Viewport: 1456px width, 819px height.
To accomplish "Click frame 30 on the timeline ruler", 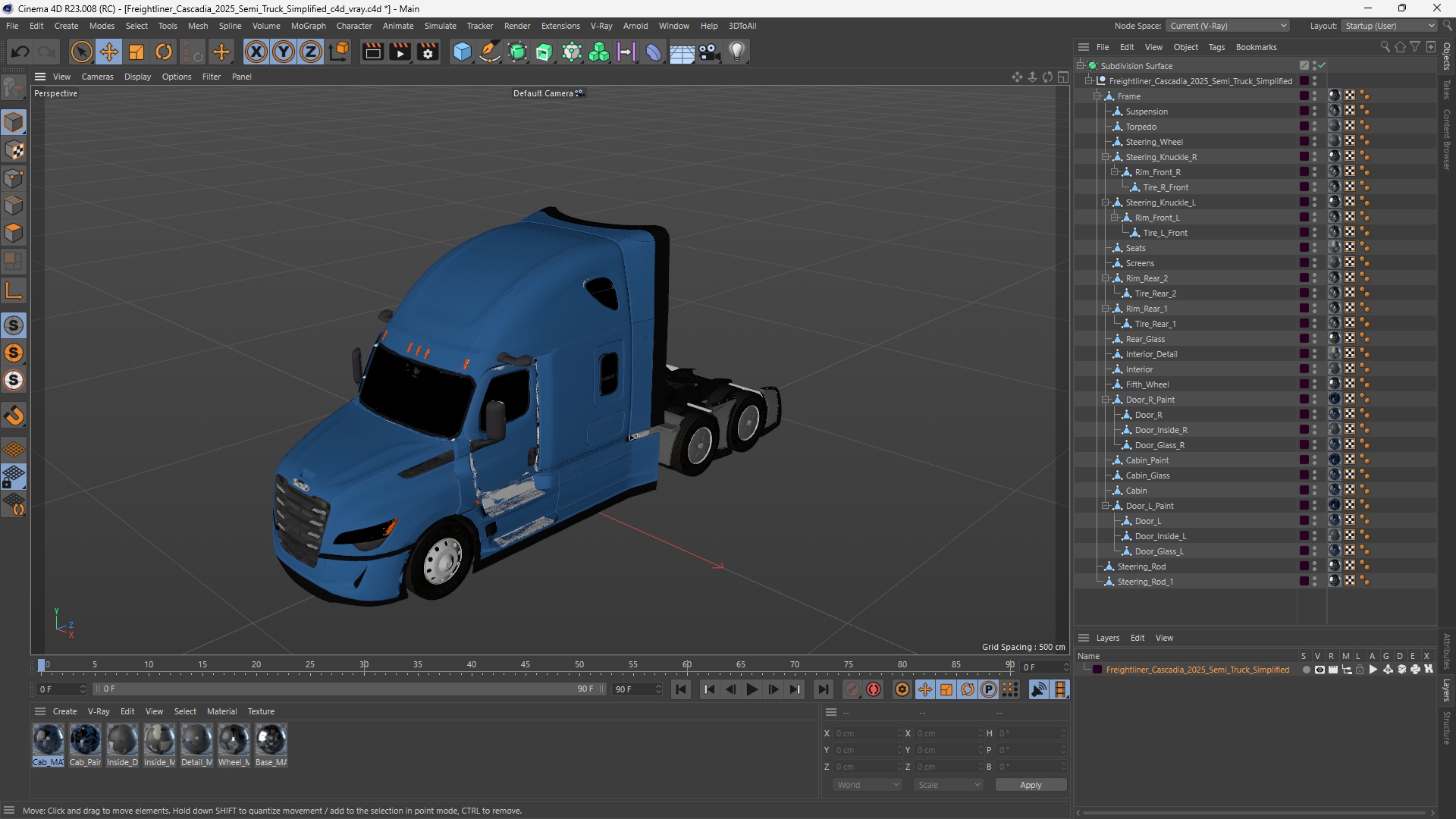I will click(x=364, y=665).
